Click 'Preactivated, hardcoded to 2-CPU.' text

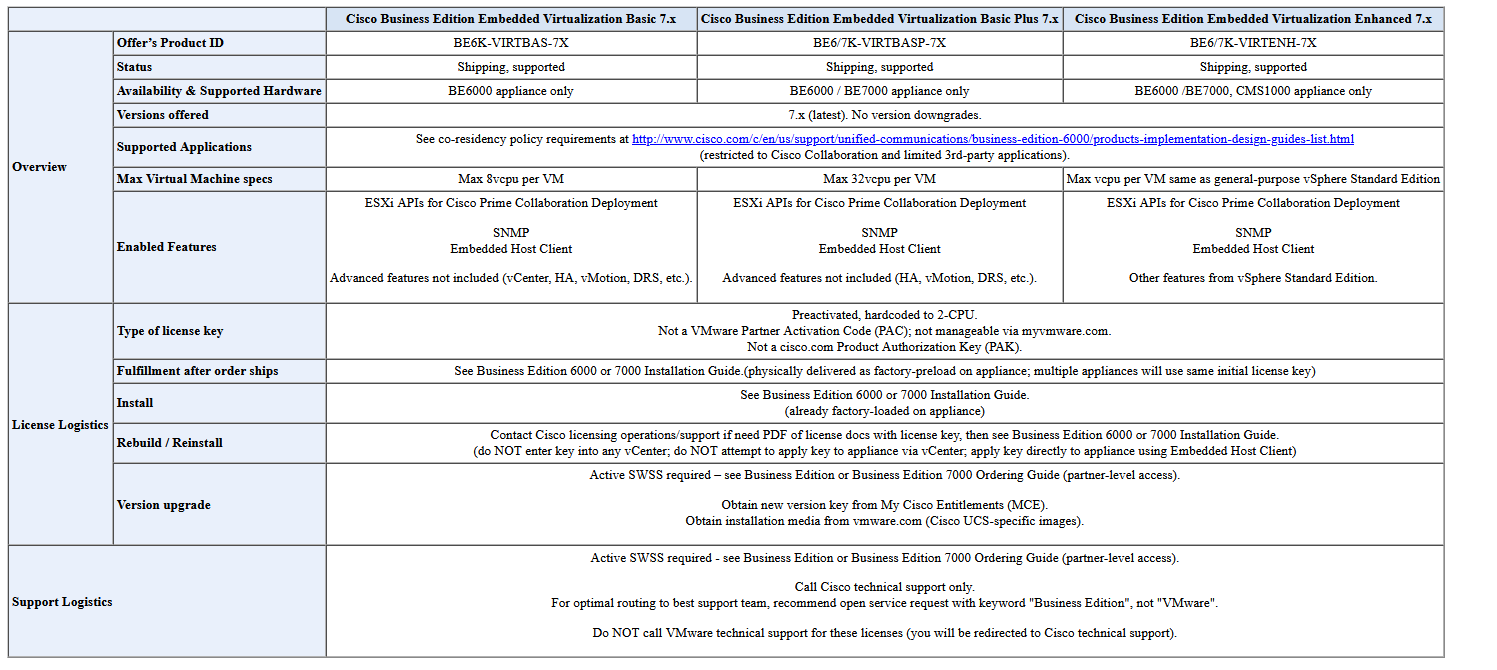(885, 315)
